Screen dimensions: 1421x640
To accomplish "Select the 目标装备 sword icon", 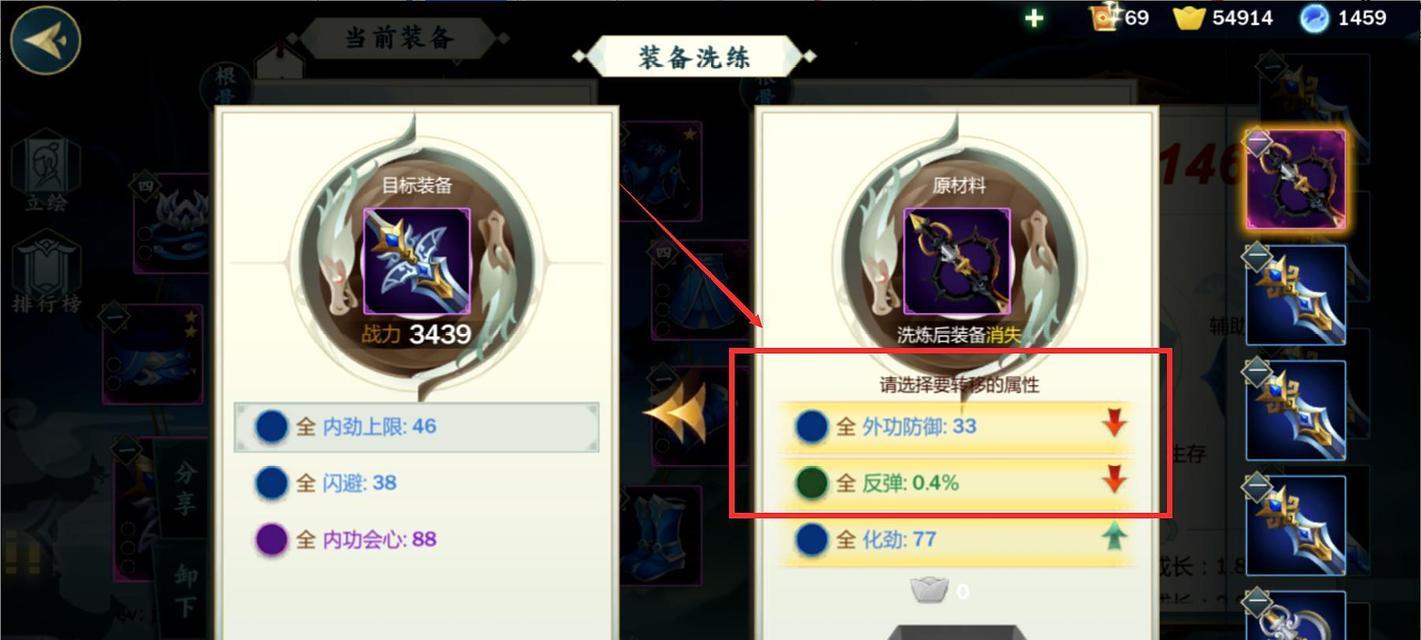I will click(x=417, y=262).
